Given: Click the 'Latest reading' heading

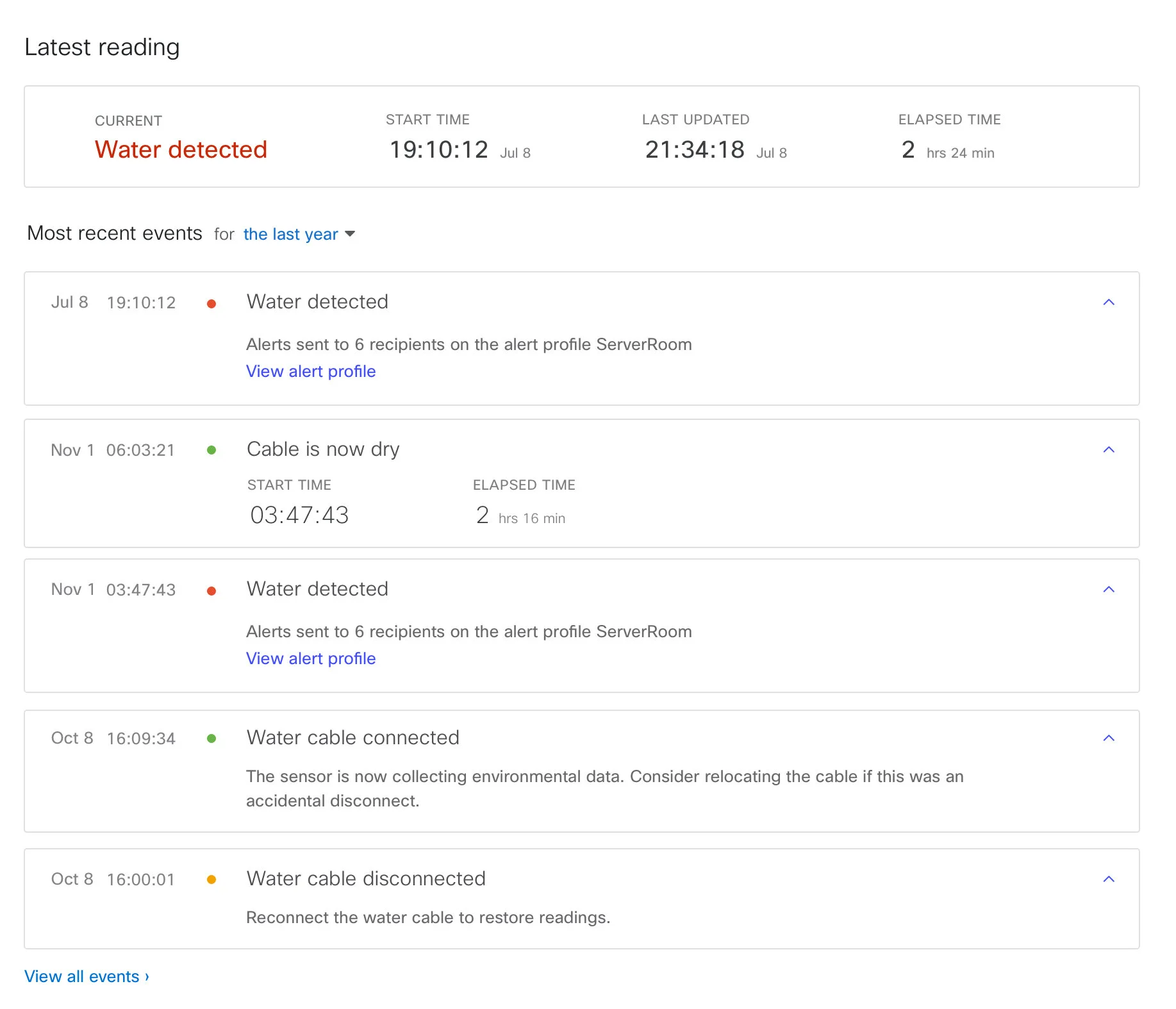Looking at the screenshot, I should click(x=102, y=47).
